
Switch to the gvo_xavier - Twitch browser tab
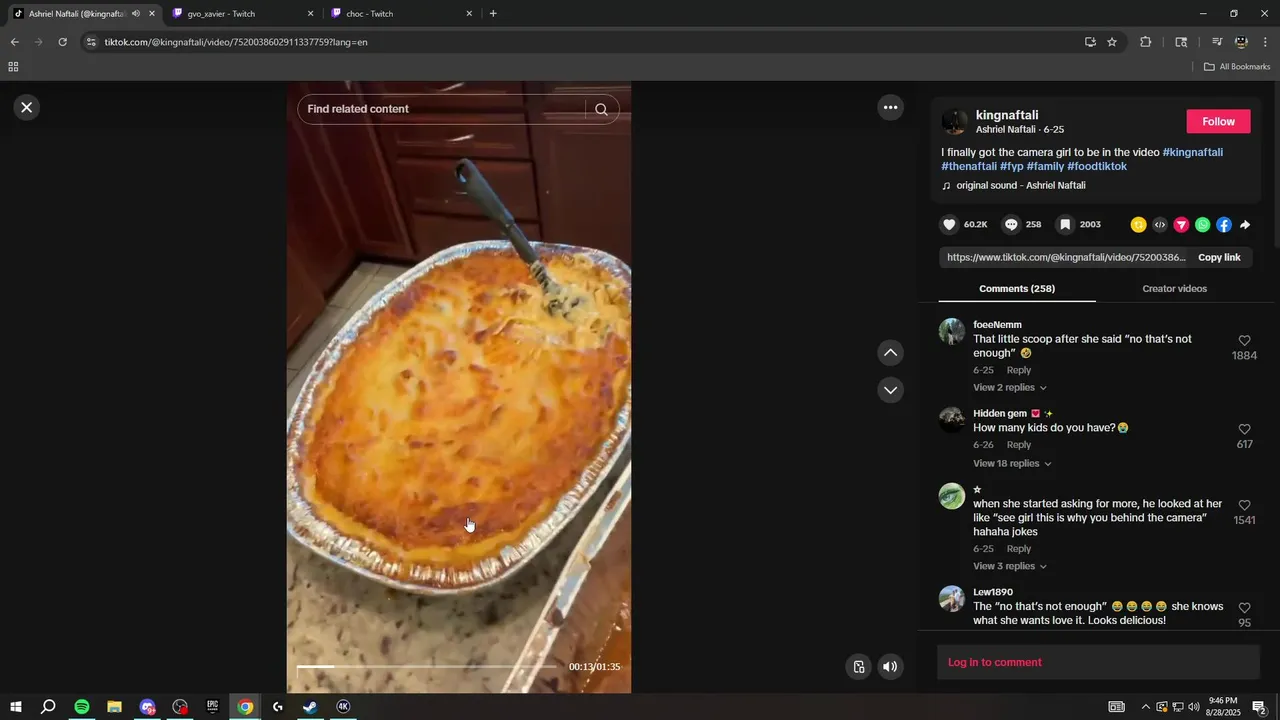point(241,14)
